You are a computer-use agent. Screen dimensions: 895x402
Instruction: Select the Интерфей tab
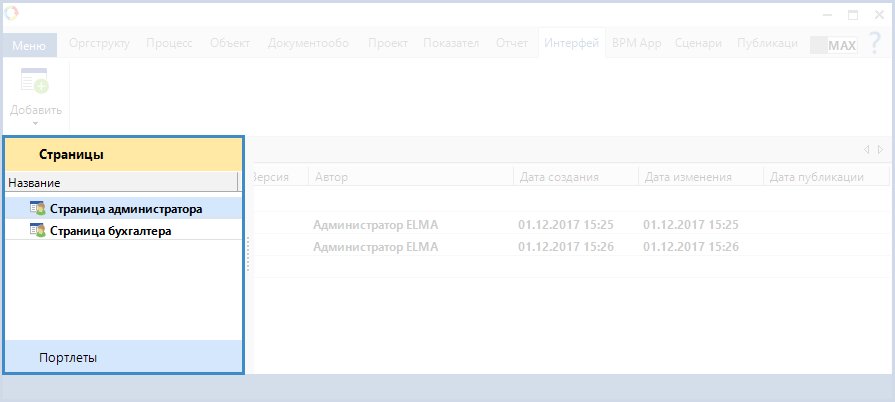571,43
